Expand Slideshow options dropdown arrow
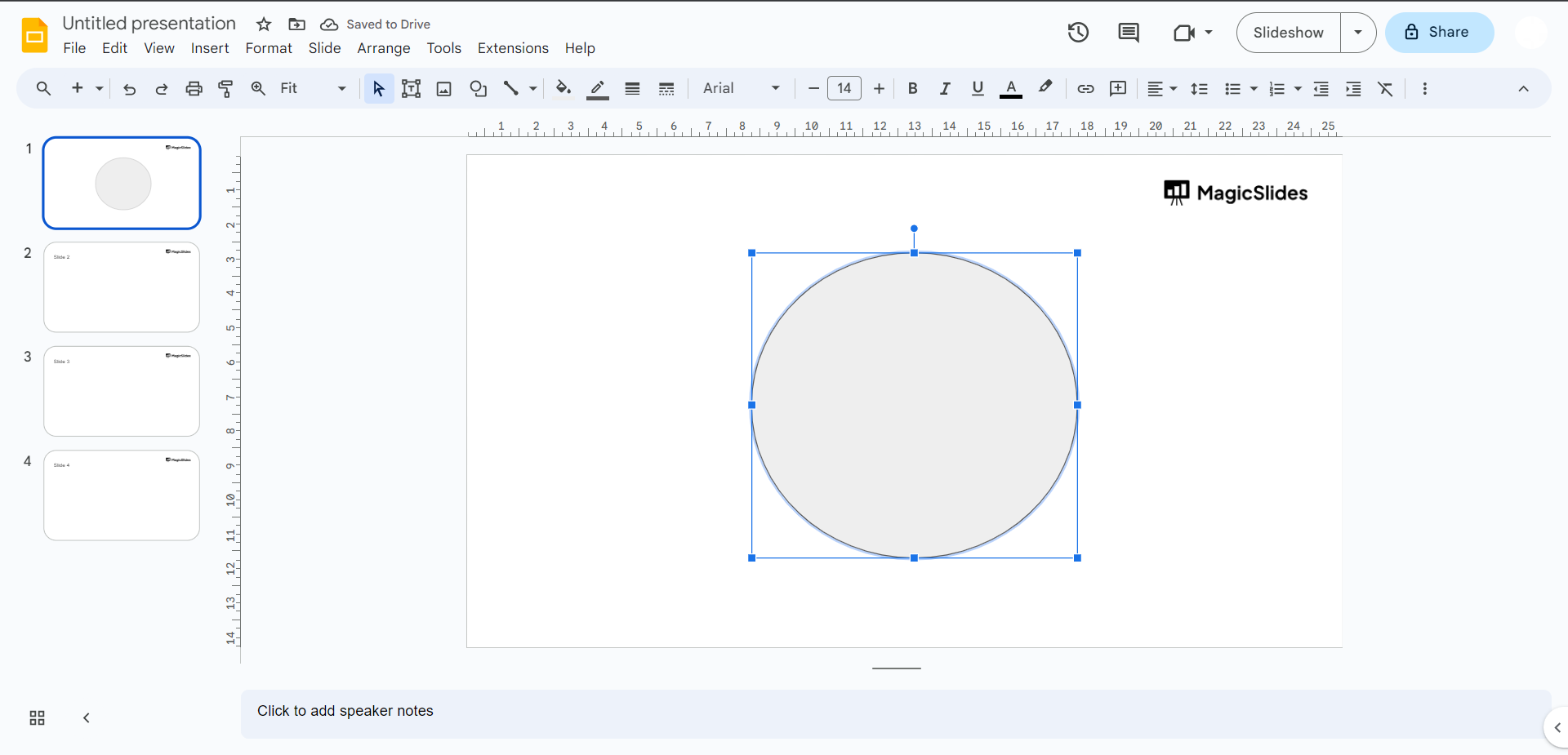The image size is (1568, 755). click(x=1358, y=33)
